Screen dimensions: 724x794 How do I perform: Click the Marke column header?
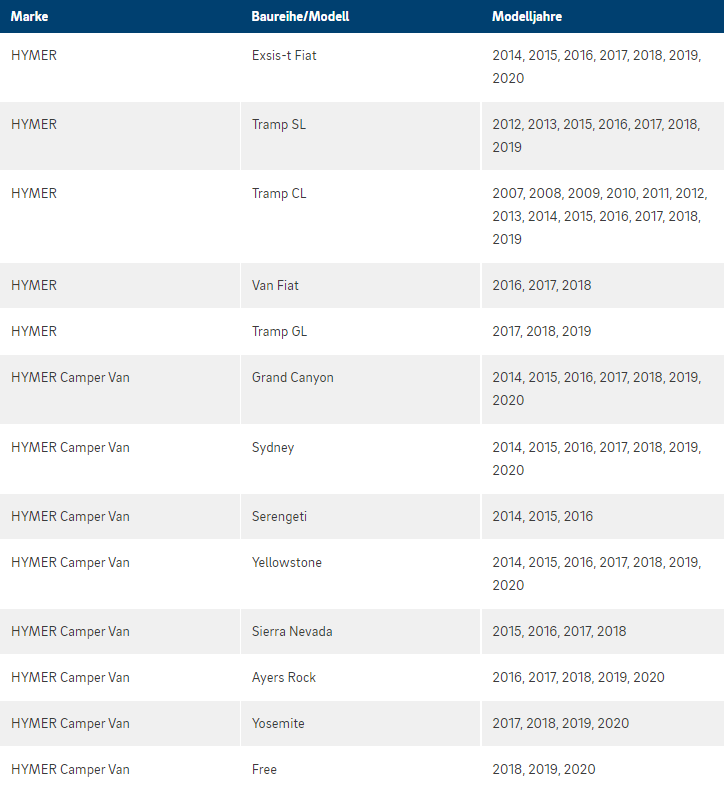tap(29, 16)
